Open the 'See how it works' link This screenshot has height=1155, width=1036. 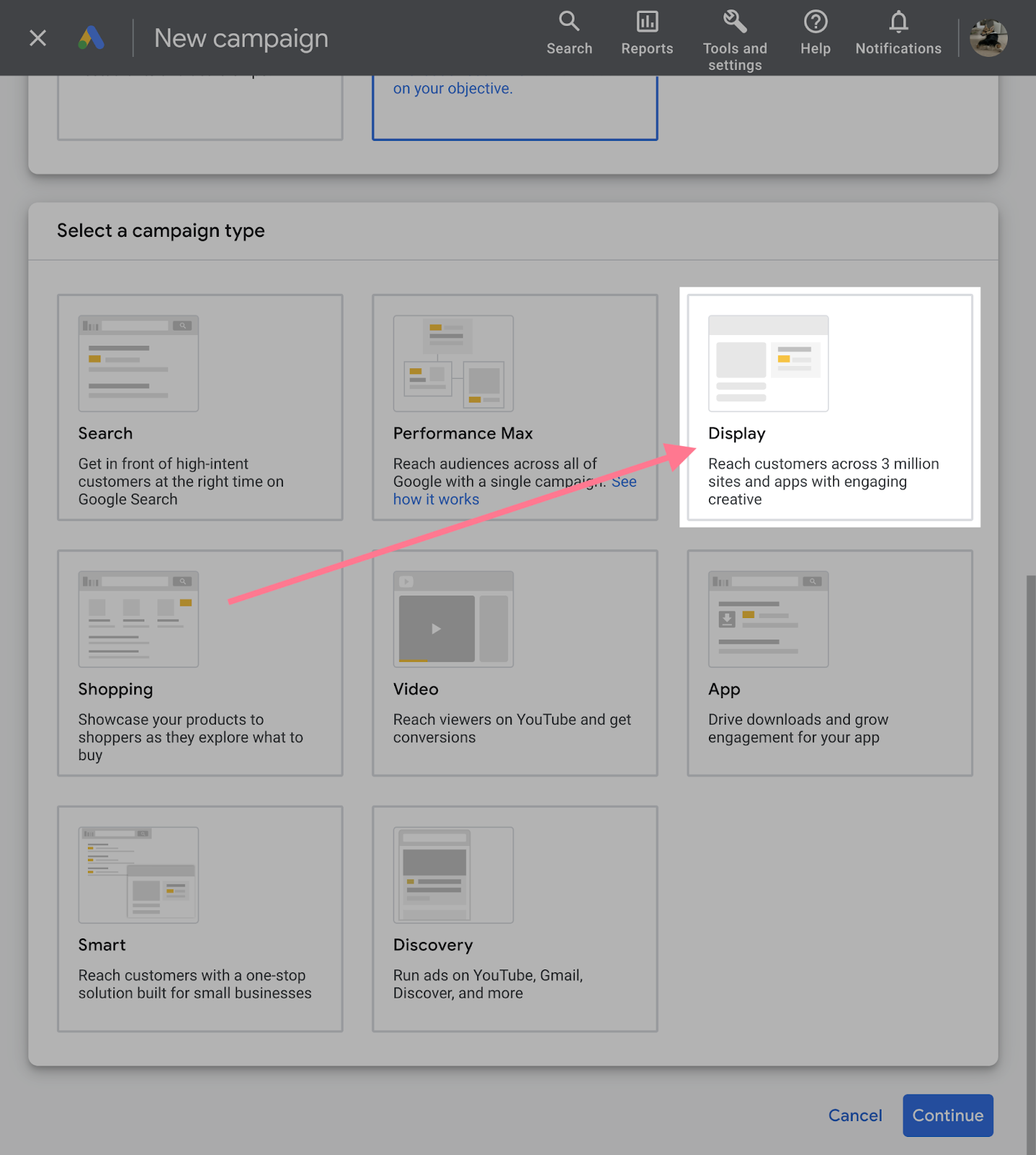436,500
